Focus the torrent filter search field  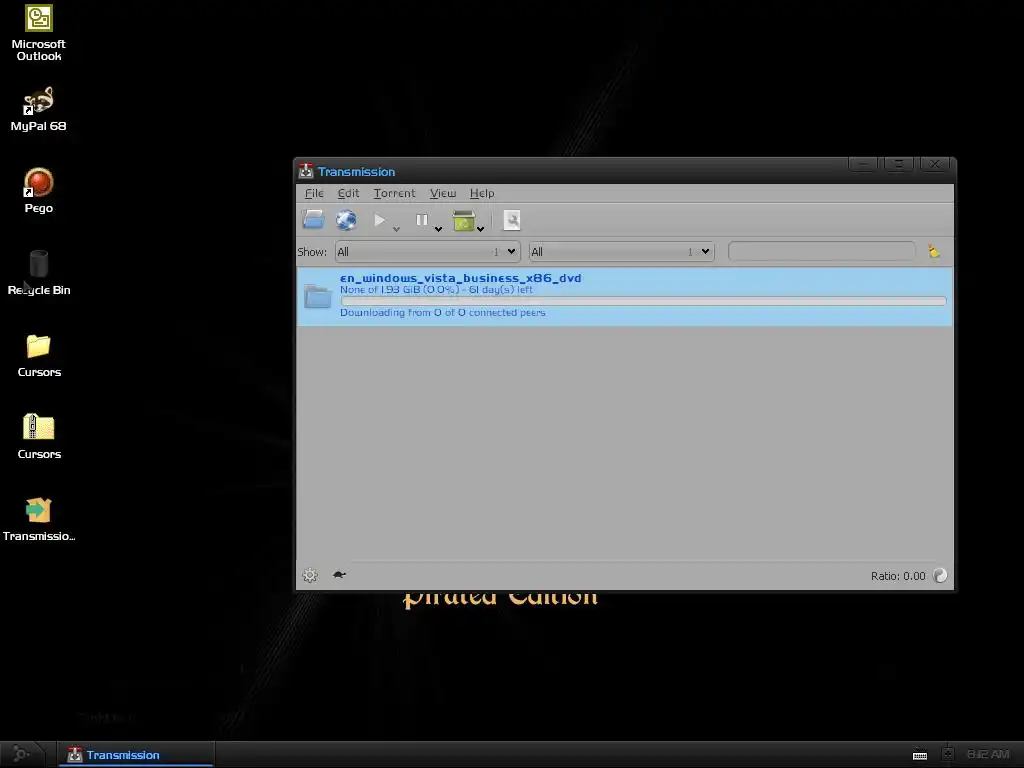pos(822,251)
